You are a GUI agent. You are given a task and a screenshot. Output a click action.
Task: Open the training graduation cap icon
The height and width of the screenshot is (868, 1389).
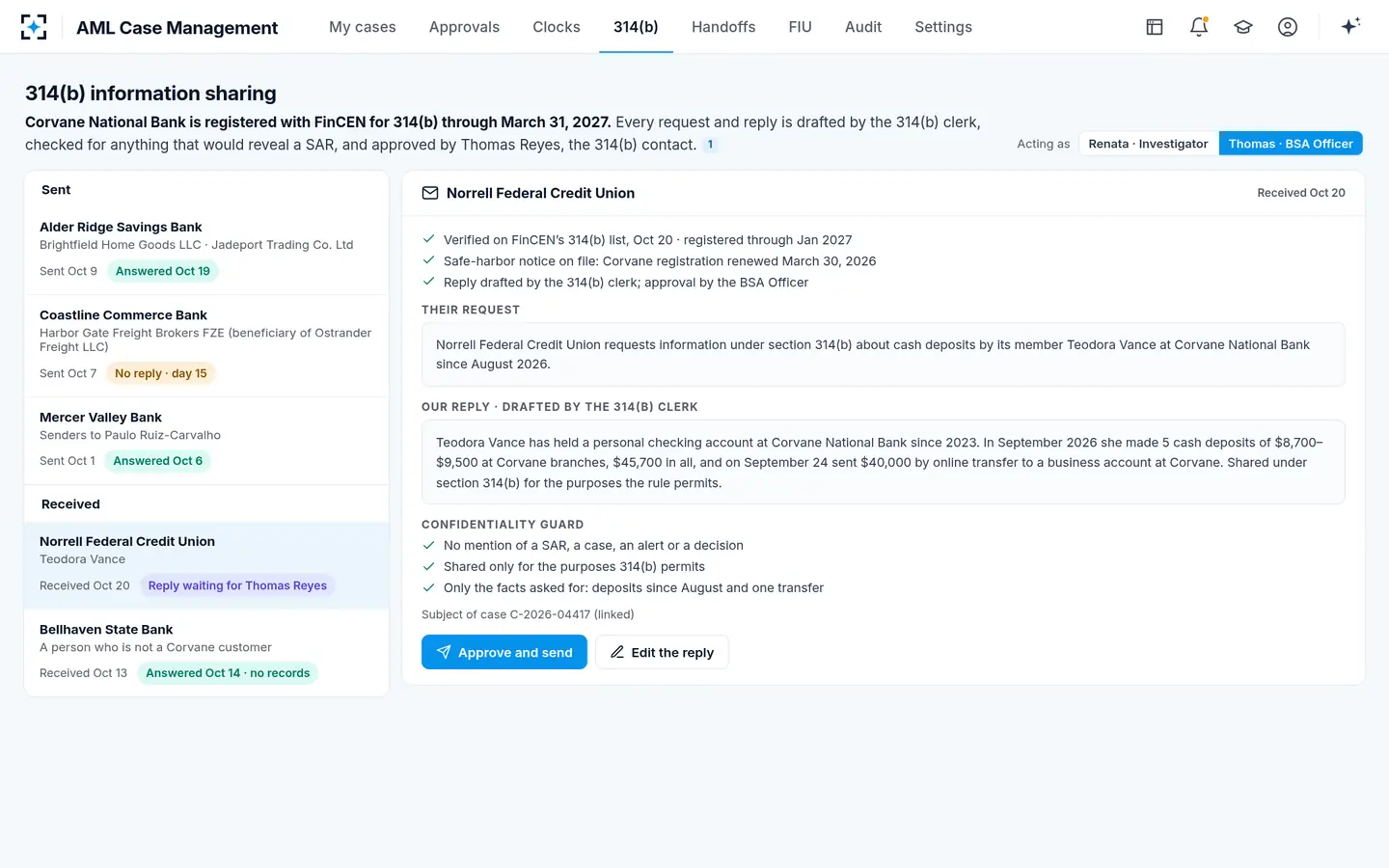[1243, 27]
